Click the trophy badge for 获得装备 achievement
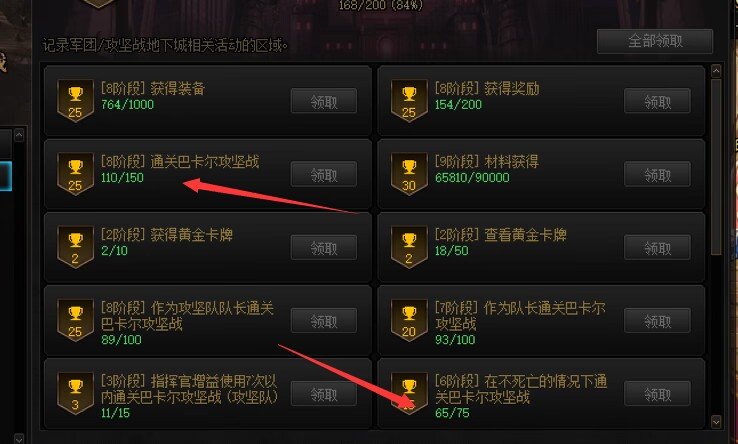738x444 pixels. (x=75, y=101)
